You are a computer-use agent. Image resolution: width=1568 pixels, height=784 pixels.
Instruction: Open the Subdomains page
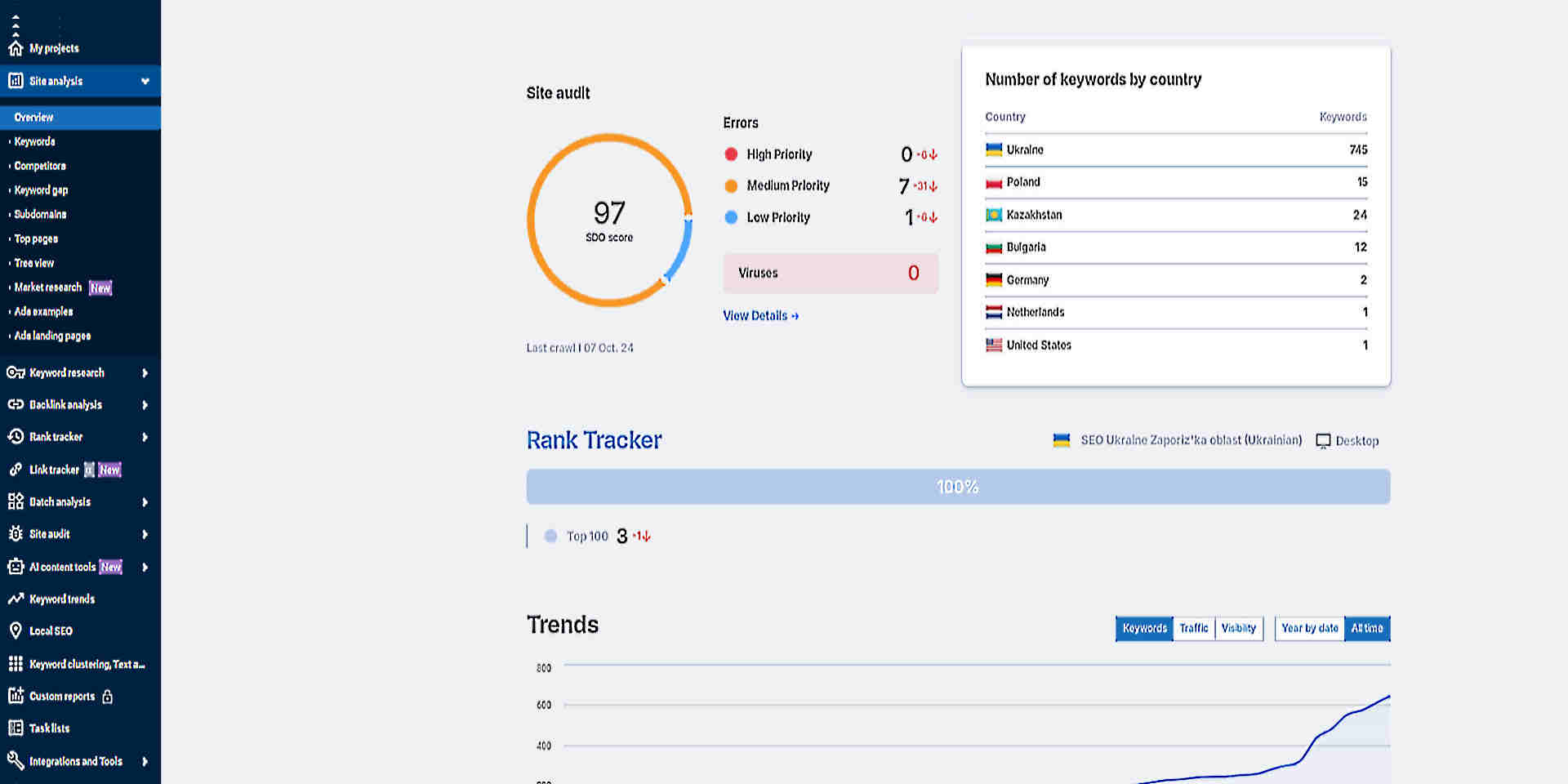(40, 214)
